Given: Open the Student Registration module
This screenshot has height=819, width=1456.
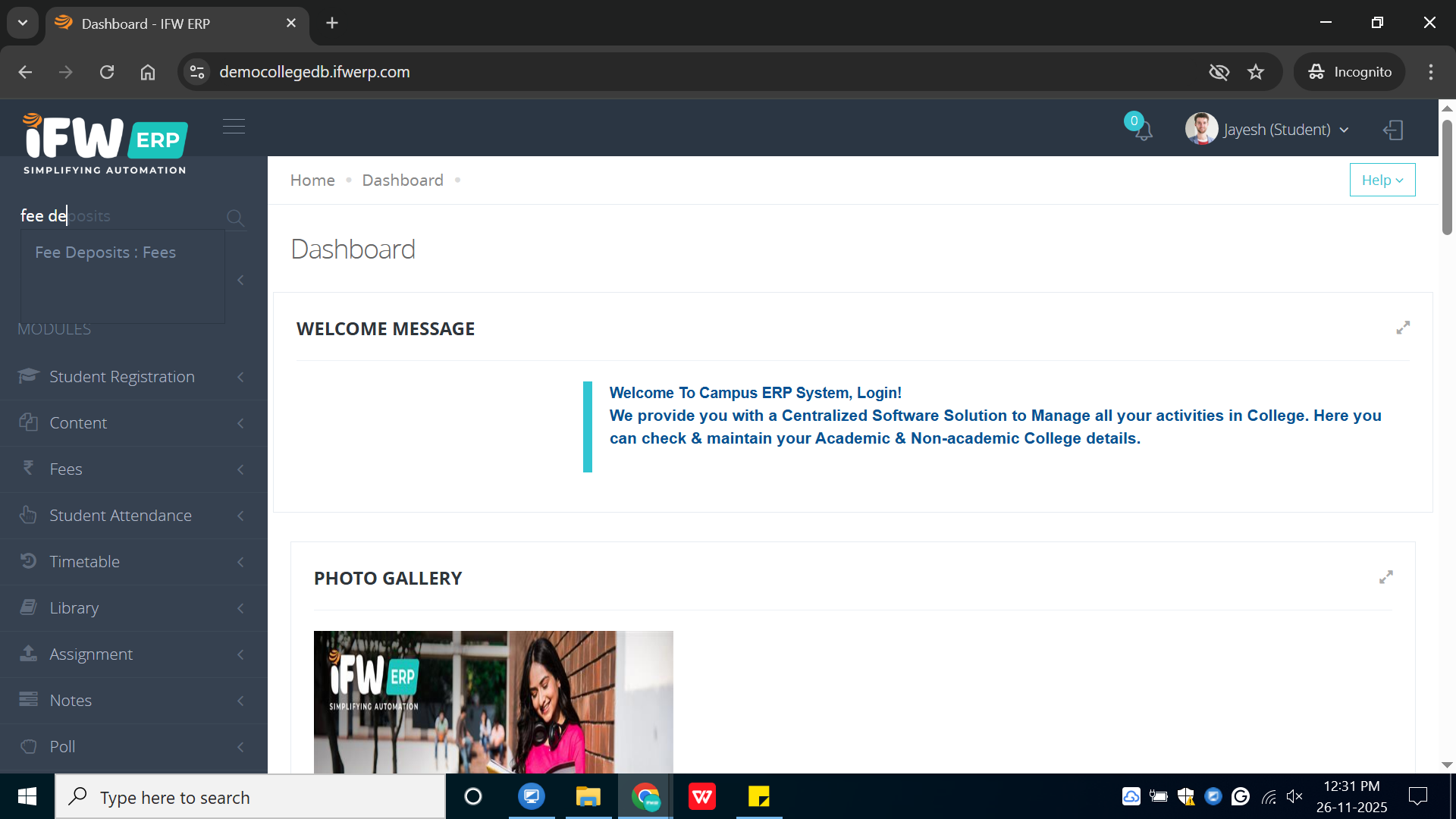Looking at the screenshot, I should pyautogui.click(x=133, y=377).
